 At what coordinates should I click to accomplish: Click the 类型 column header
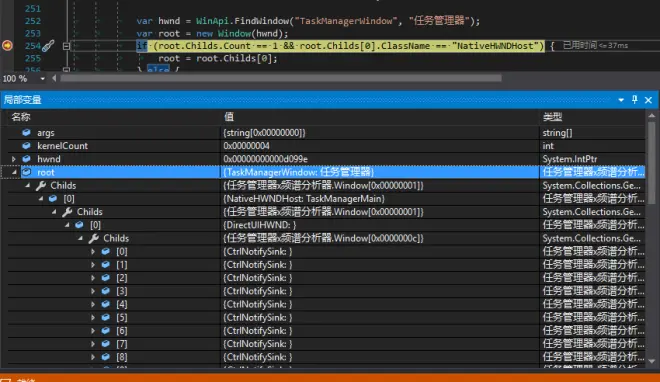552,117
